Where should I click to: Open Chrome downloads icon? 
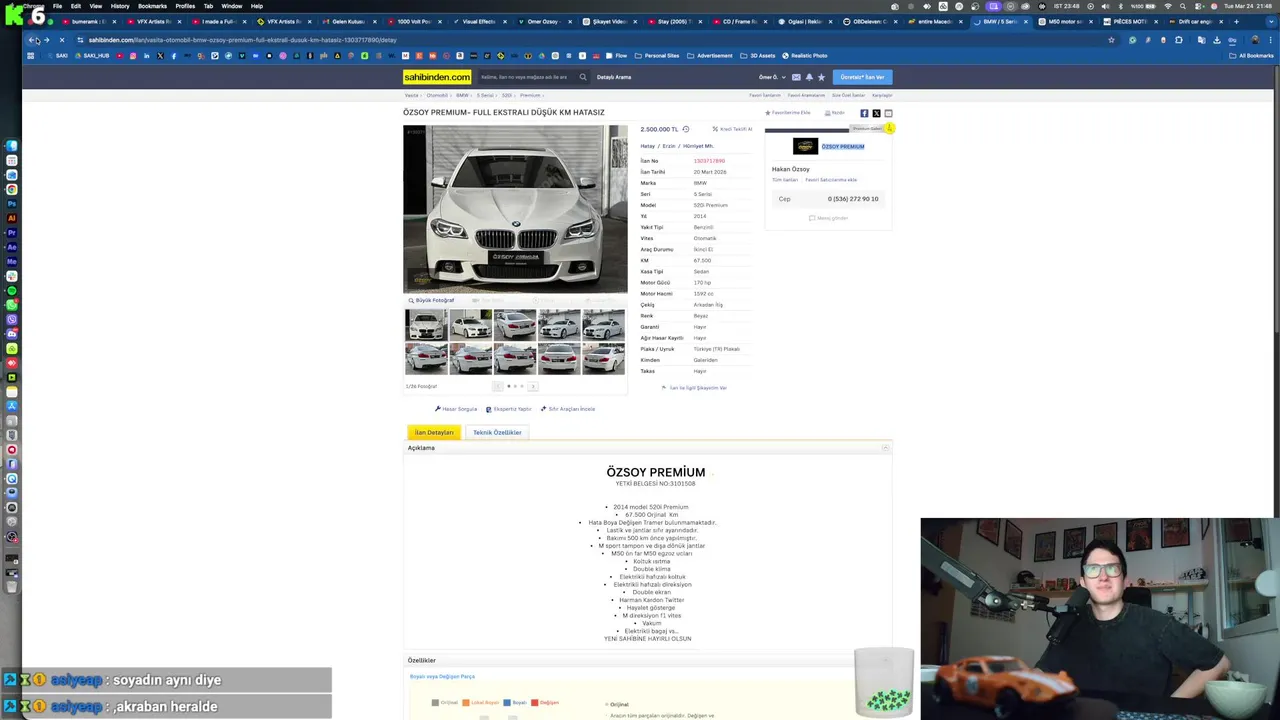pyautogui.click(x=1216, y=40)
